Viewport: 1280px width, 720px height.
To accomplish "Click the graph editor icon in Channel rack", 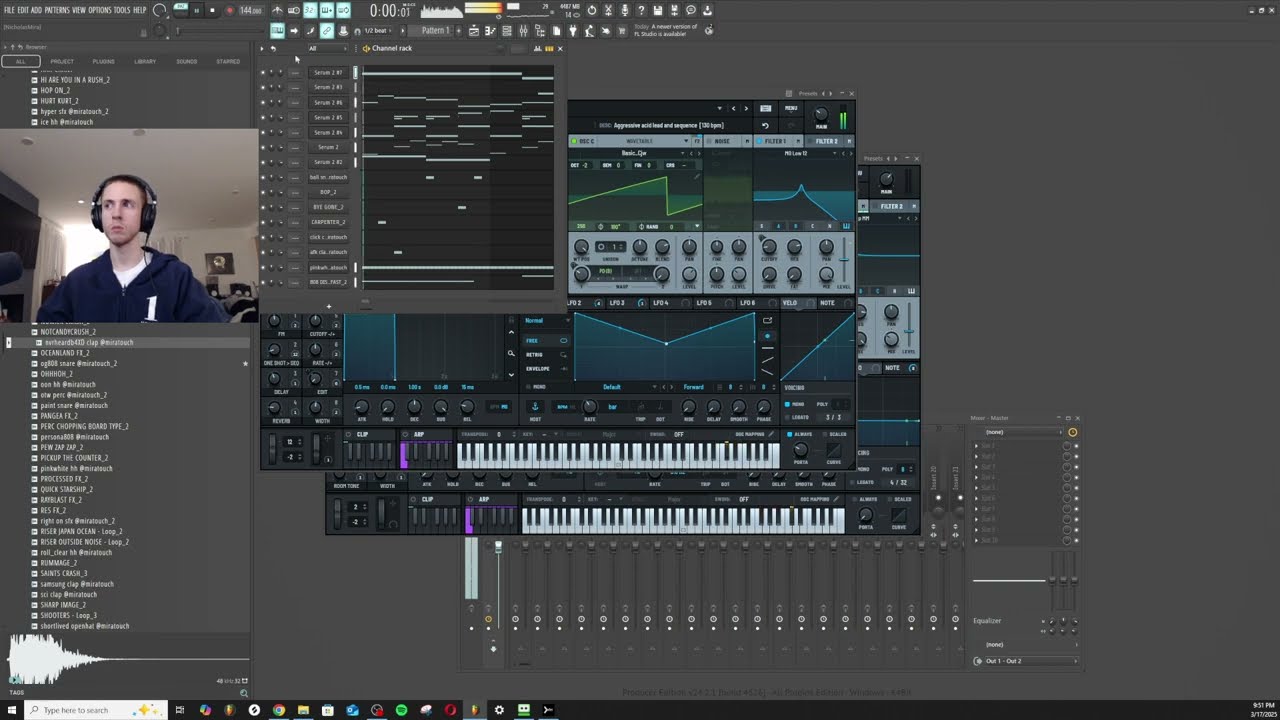I will pos(537,48).
